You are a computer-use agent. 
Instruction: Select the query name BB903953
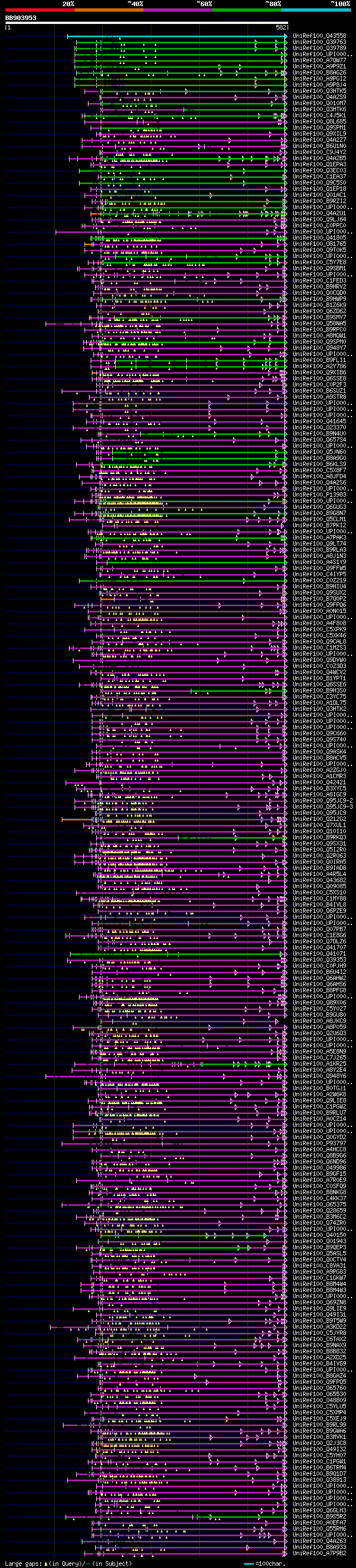coord(21,18)
